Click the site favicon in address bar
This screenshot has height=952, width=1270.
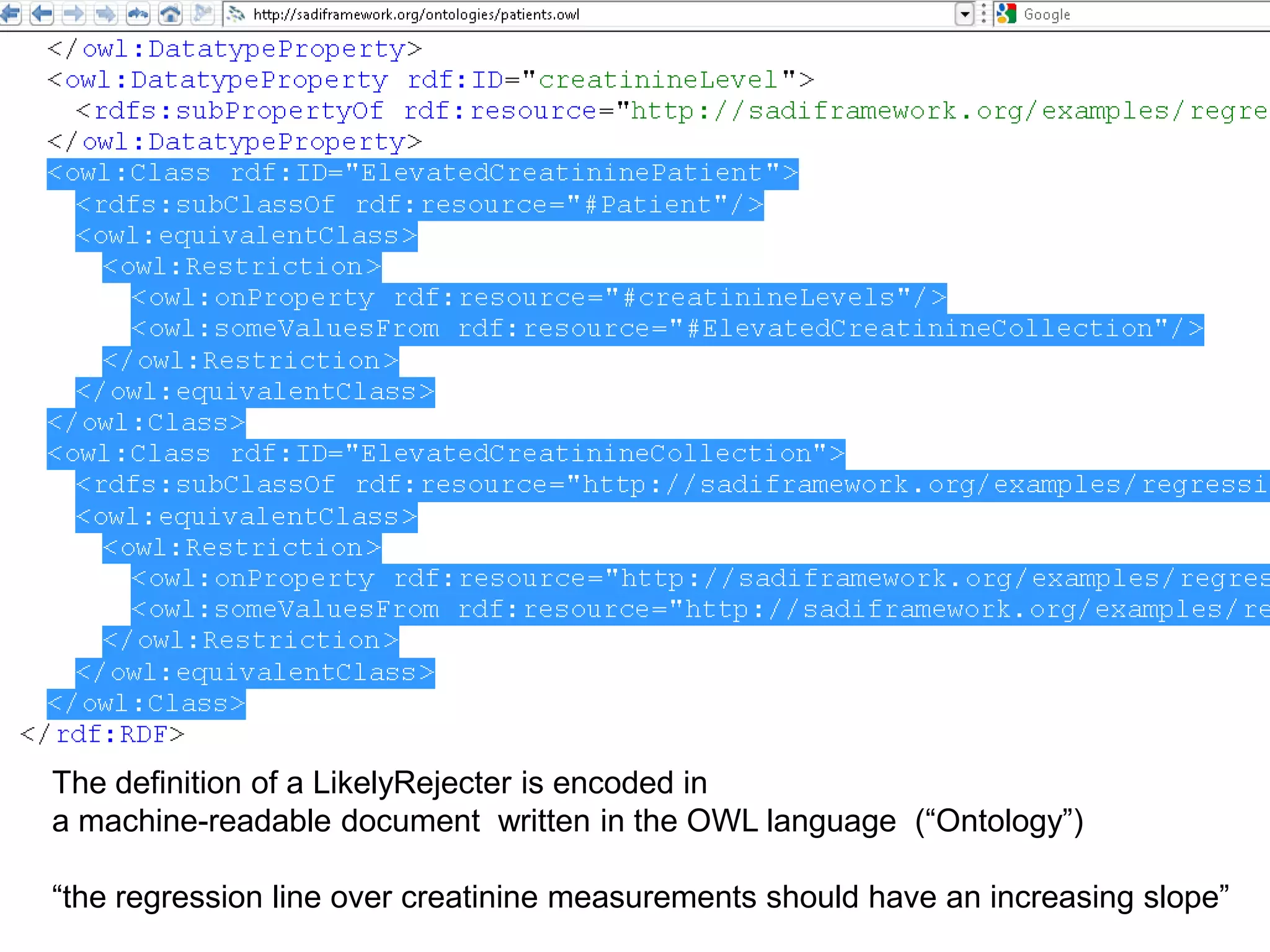coord(236,14)
